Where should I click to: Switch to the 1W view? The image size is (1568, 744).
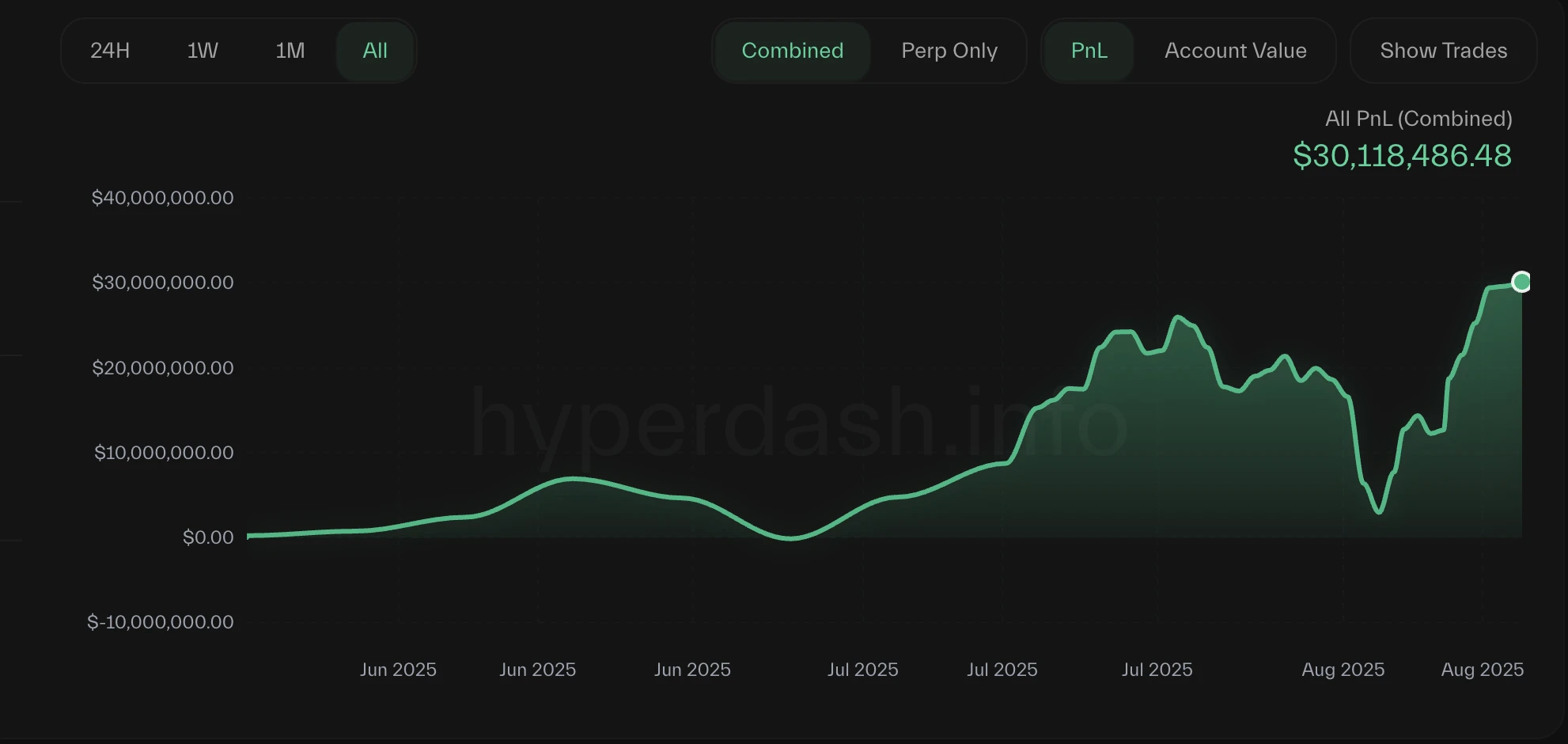click(x=203, y=50)
